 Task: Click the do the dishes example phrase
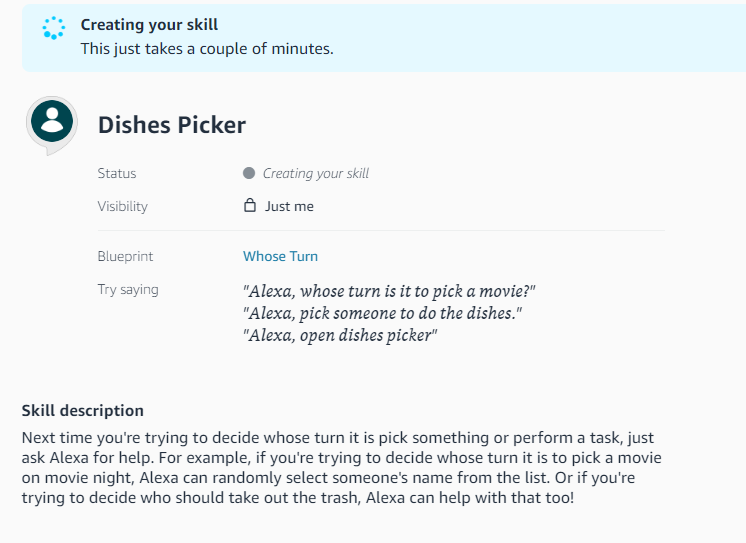point(383,313)
